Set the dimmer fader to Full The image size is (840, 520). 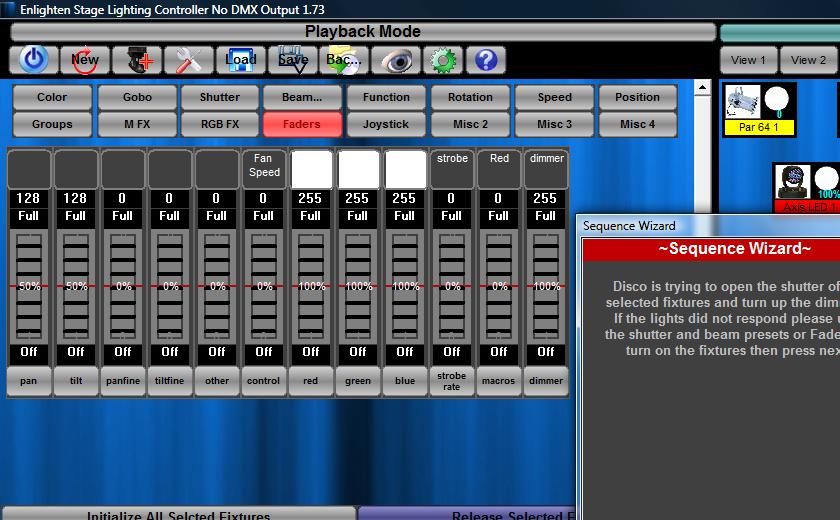(545, 215)
